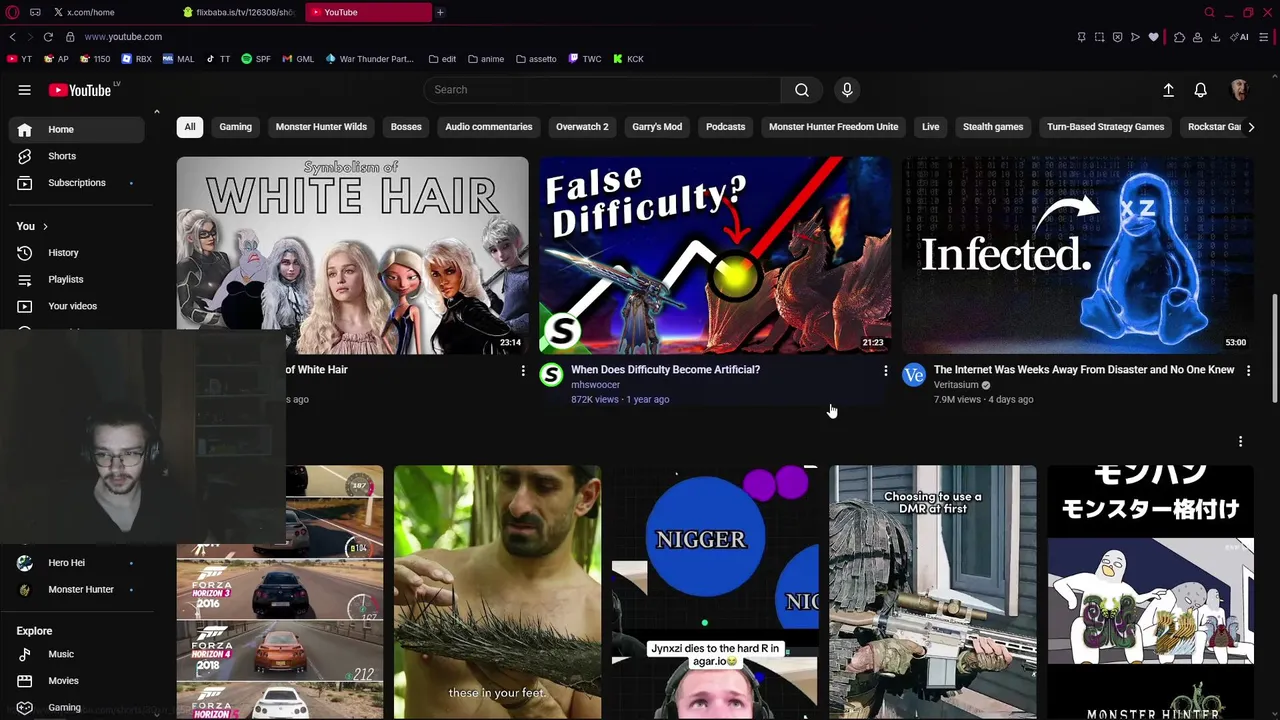Open the Create upload icon
This screenshot has height=720, width=1280.
(1168, 90)
